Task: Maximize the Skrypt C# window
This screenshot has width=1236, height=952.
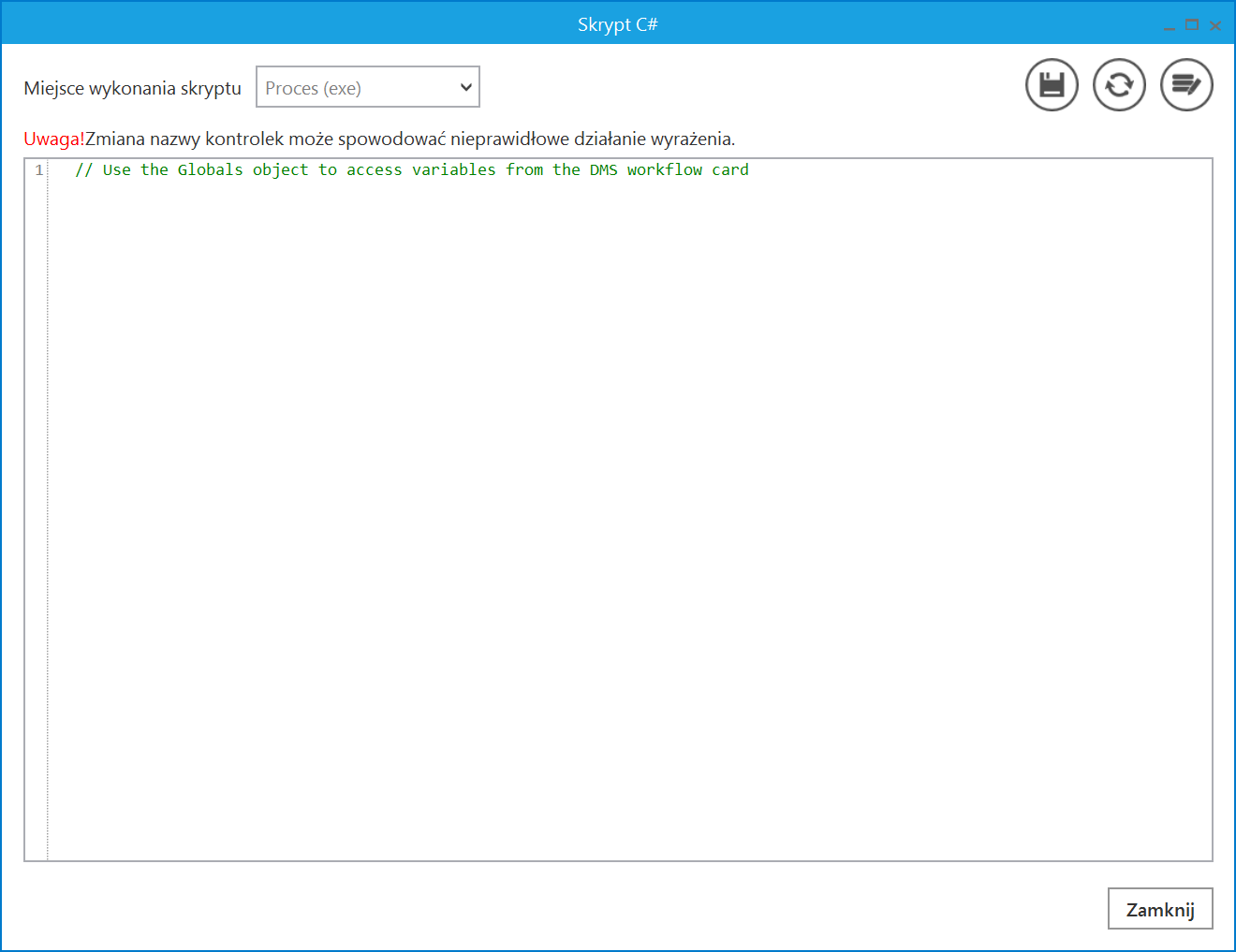Action: pos(1192,25)
